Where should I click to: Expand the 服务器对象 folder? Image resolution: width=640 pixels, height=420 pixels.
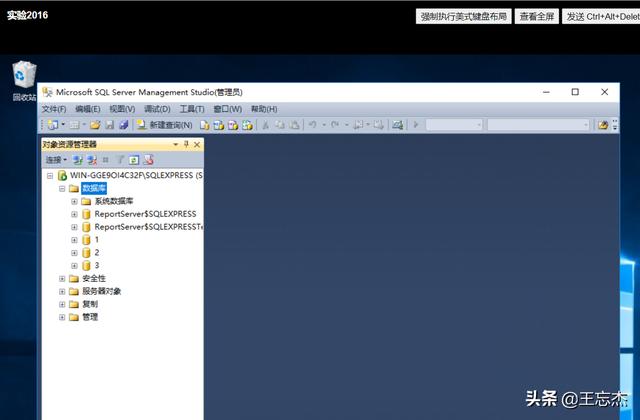pos(62,291)
